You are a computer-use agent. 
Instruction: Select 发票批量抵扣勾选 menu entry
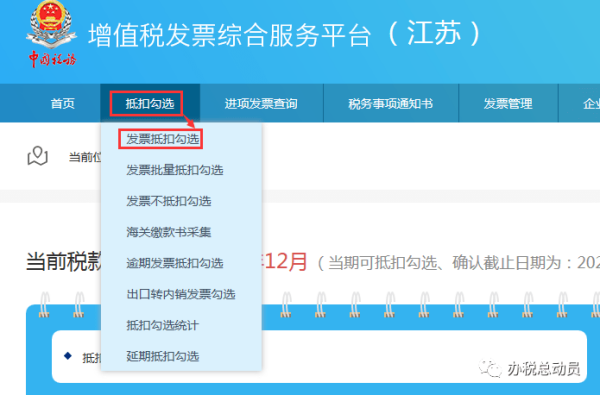(174, 170)
